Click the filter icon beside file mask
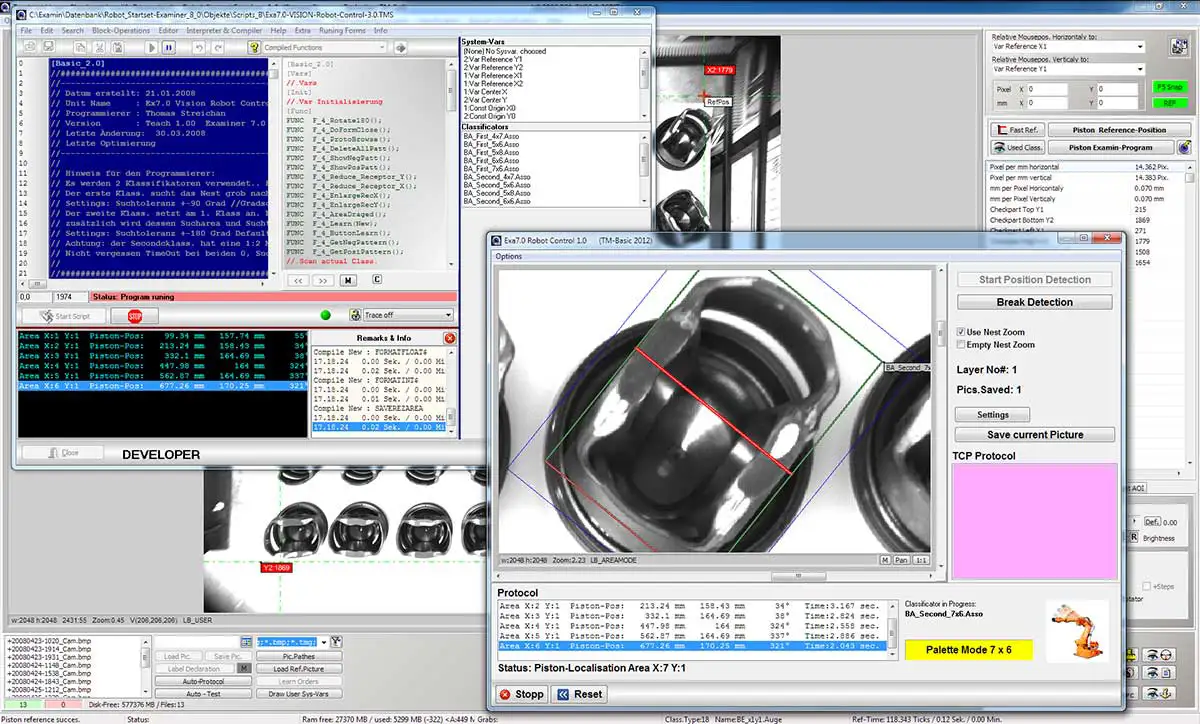 (336, 641)
